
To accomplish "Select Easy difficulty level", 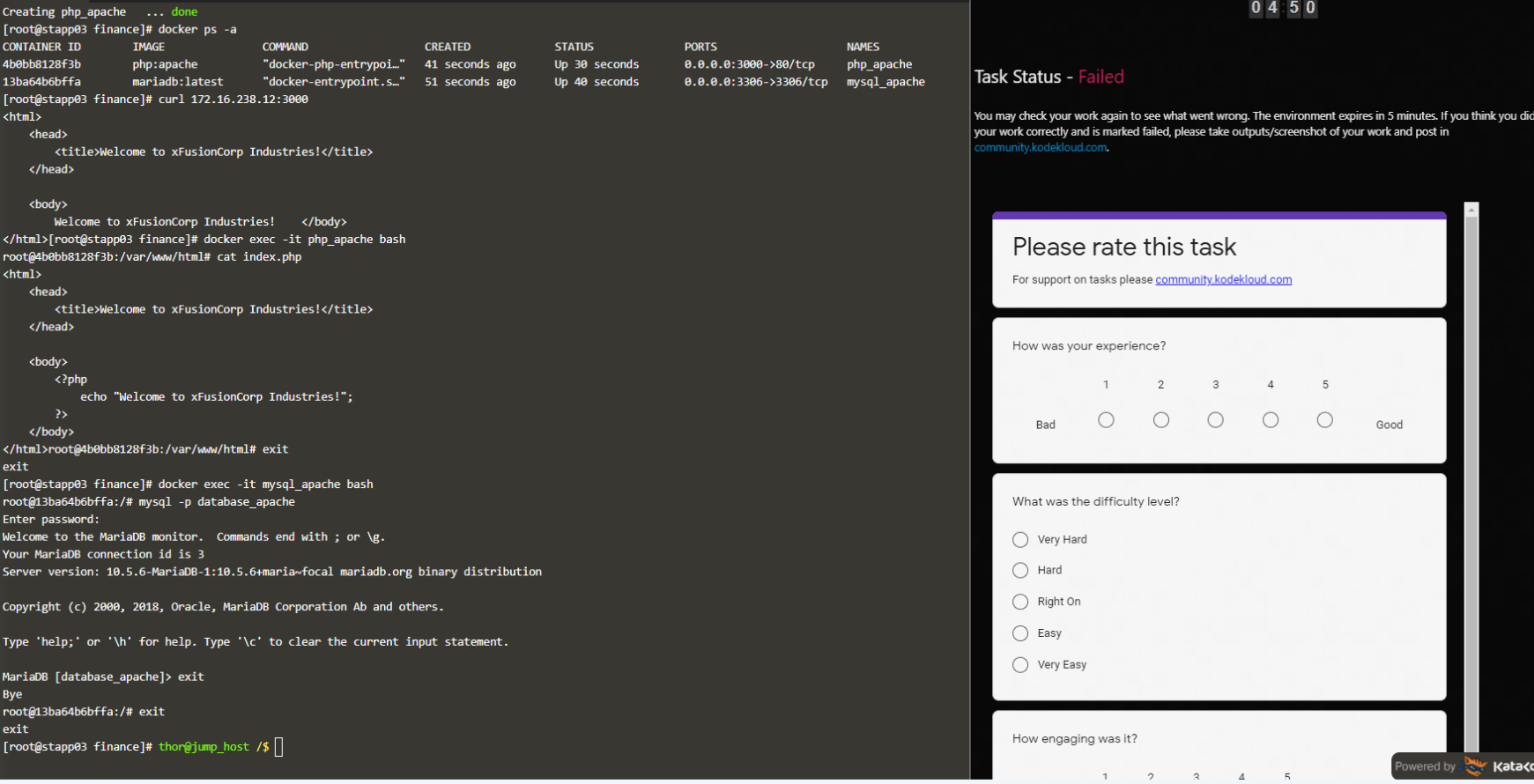I will (1020, 633).
